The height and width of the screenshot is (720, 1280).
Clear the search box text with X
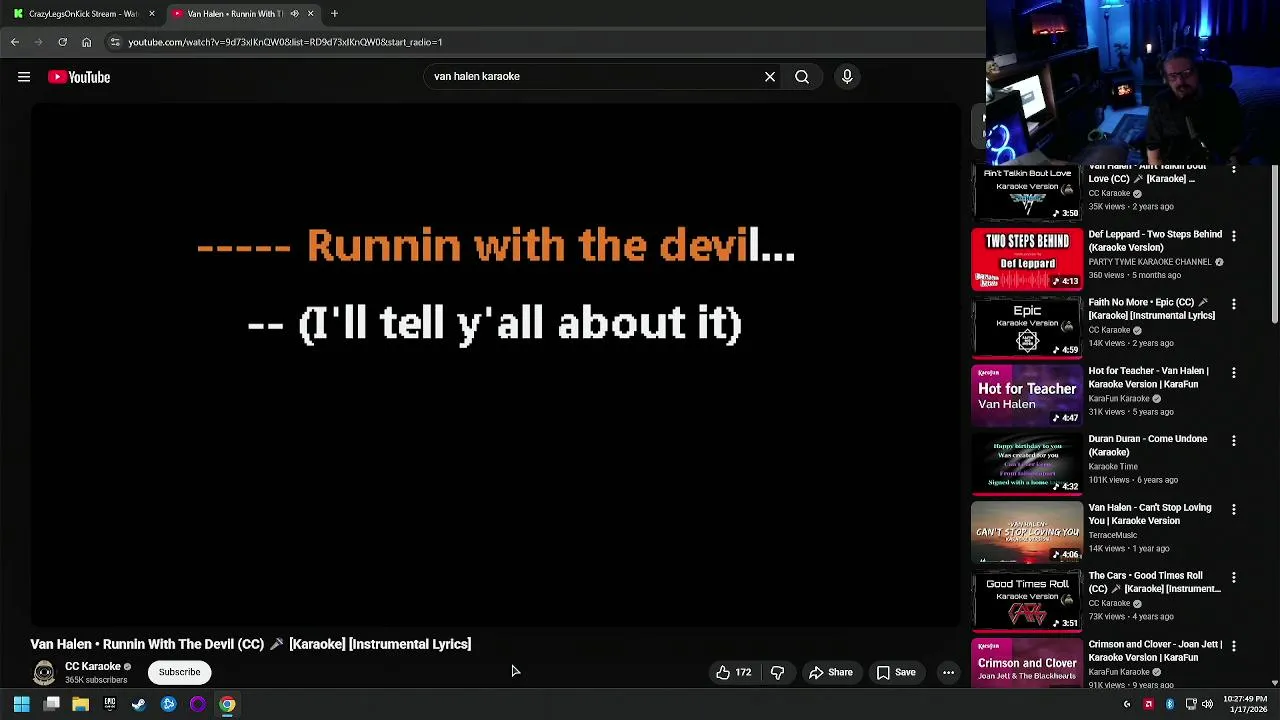pos(770,77)
